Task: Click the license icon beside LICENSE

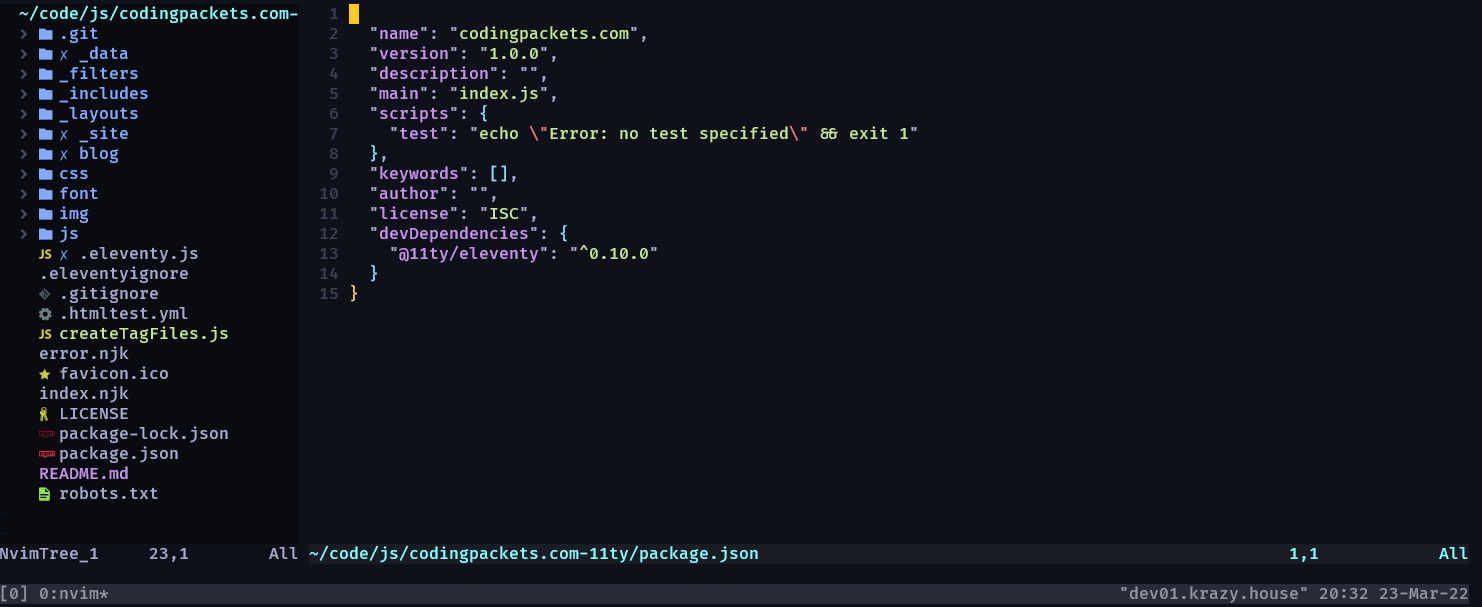Action: (x=45, y=414)
